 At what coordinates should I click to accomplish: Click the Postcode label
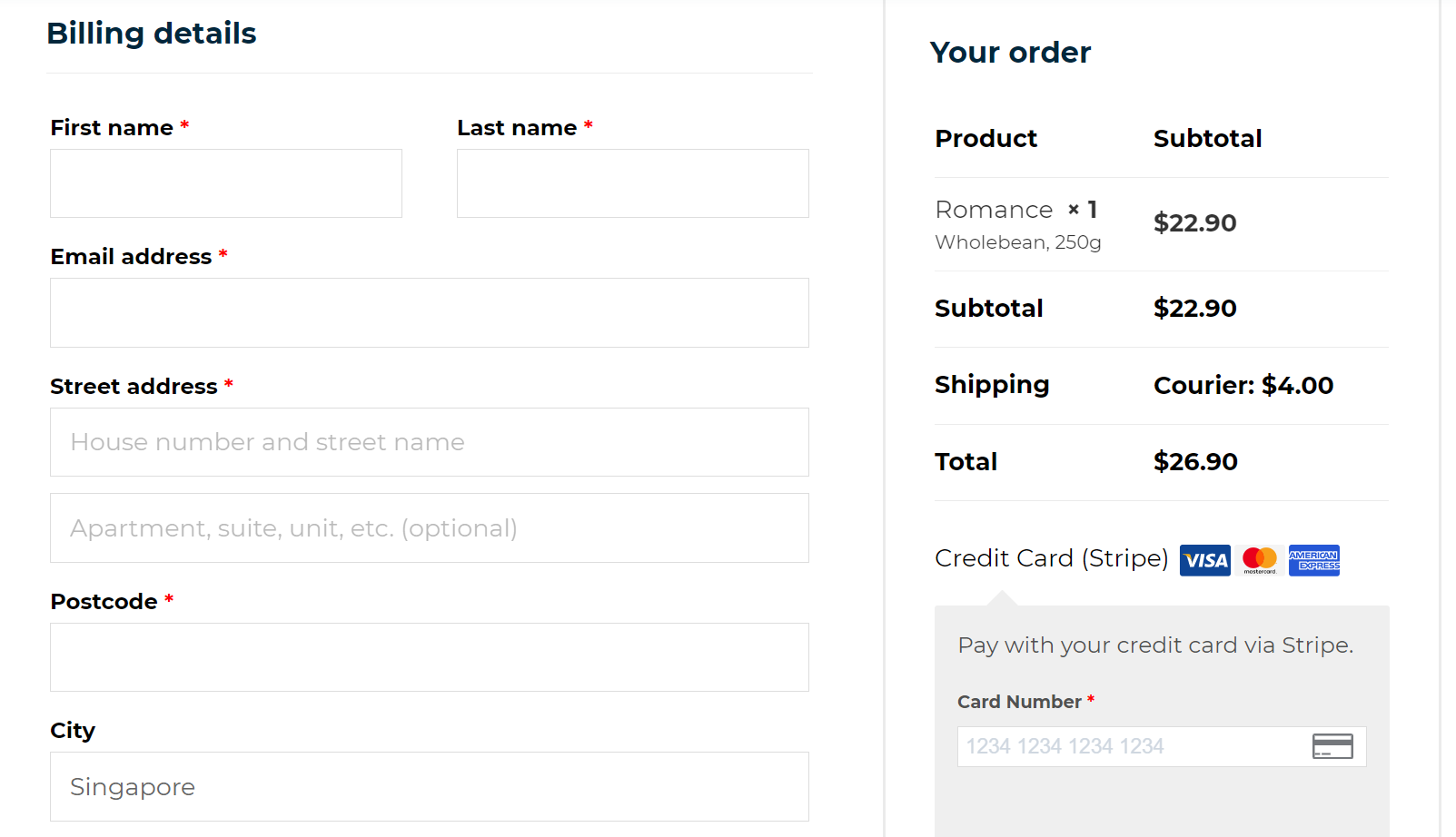pos(104,602)
